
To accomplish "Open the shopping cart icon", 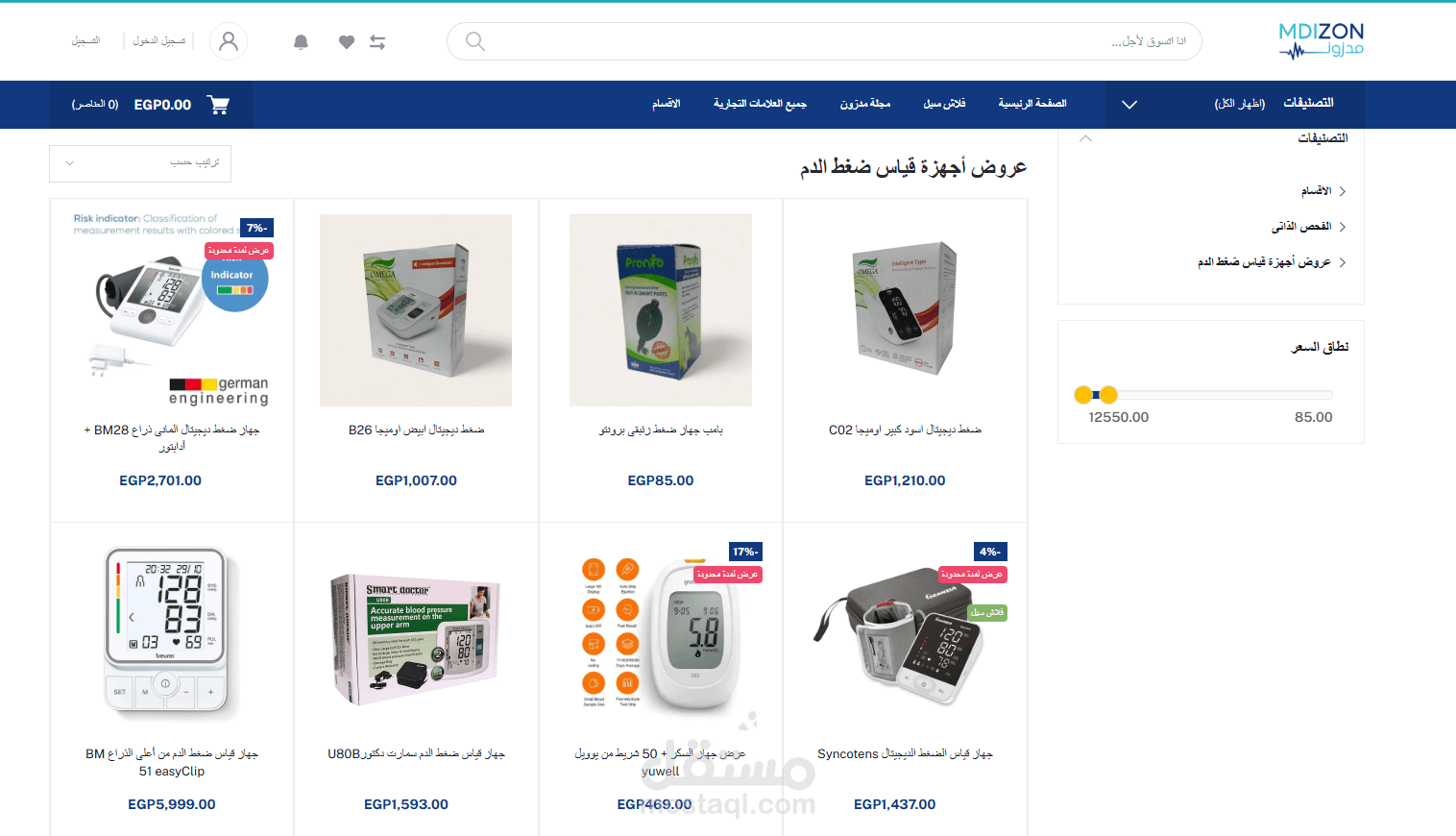I will [219, 105].
